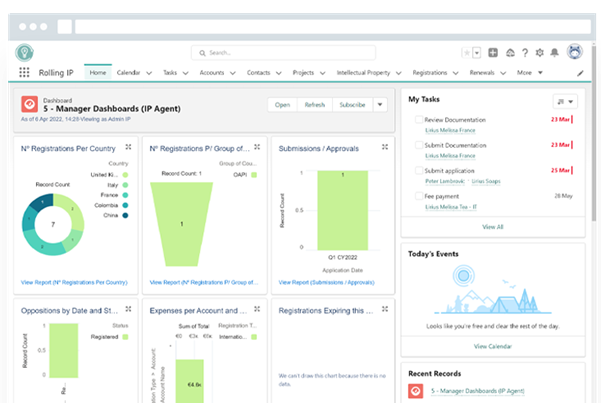Expand the N° Registrations P/ Group chart
Screen dimensions: 601x403
[257, 147]
